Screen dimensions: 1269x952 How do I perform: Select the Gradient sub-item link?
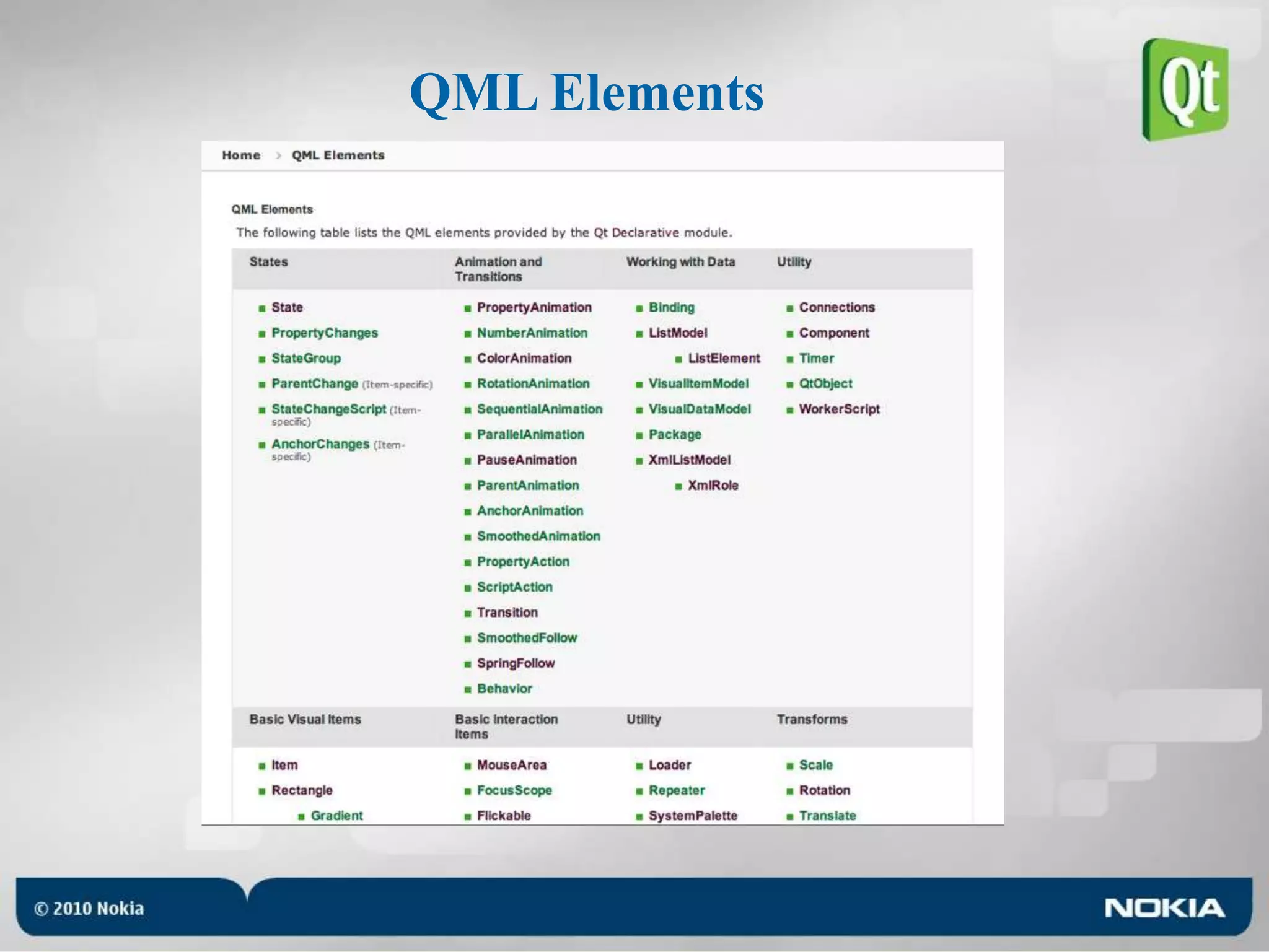point(336,816)
